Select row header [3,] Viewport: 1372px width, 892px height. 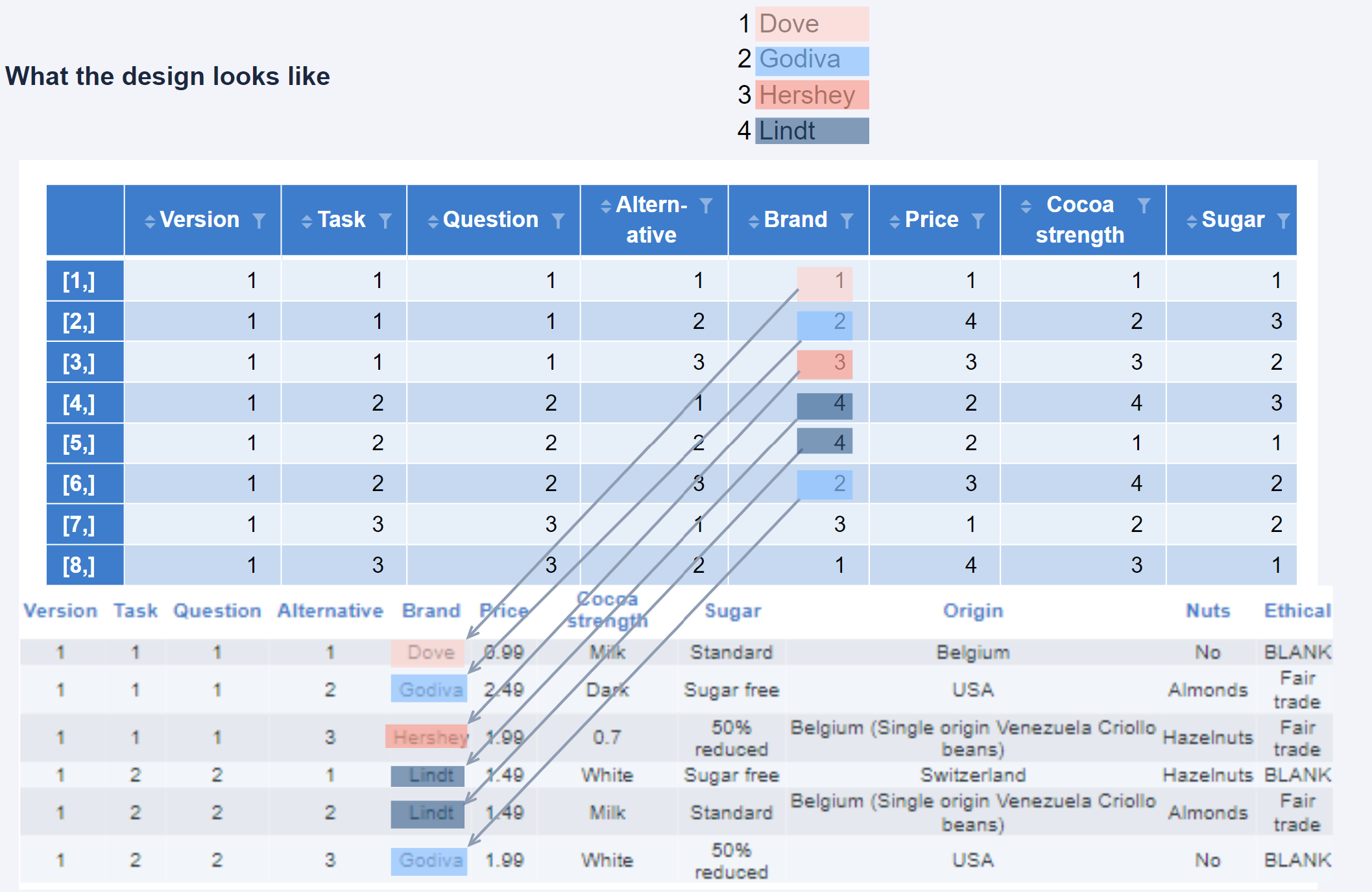coord(85,362)
